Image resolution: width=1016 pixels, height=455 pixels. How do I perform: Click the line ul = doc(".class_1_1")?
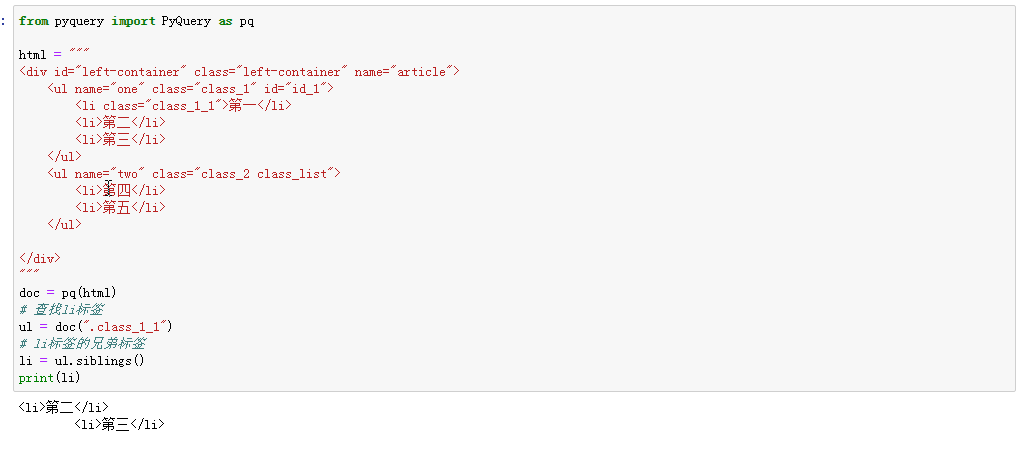click(96, 327)
